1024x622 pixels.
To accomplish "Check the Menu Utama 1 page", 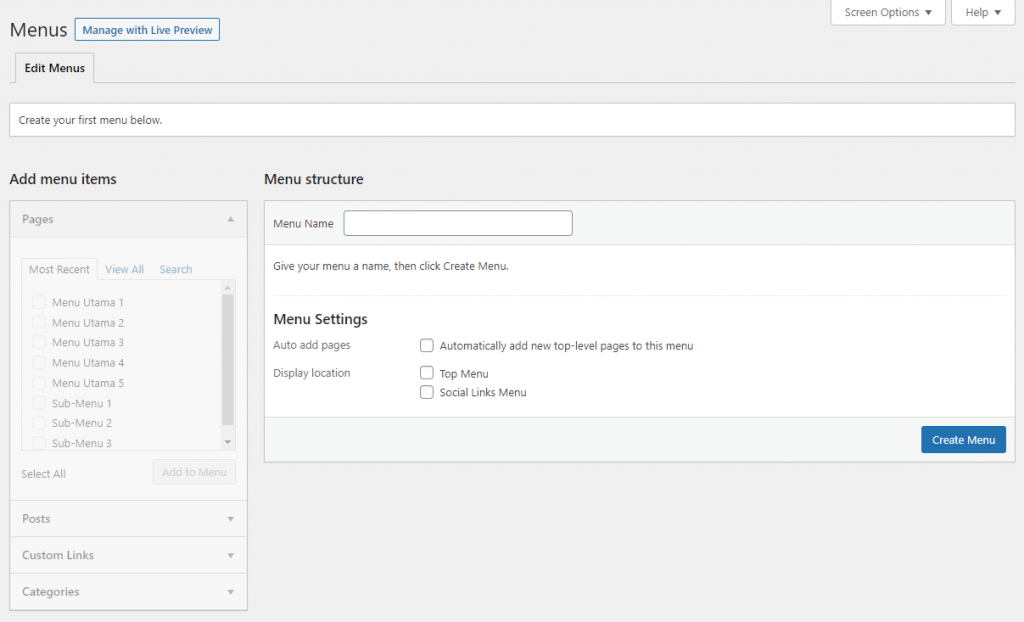I will (x=38, y=302).
